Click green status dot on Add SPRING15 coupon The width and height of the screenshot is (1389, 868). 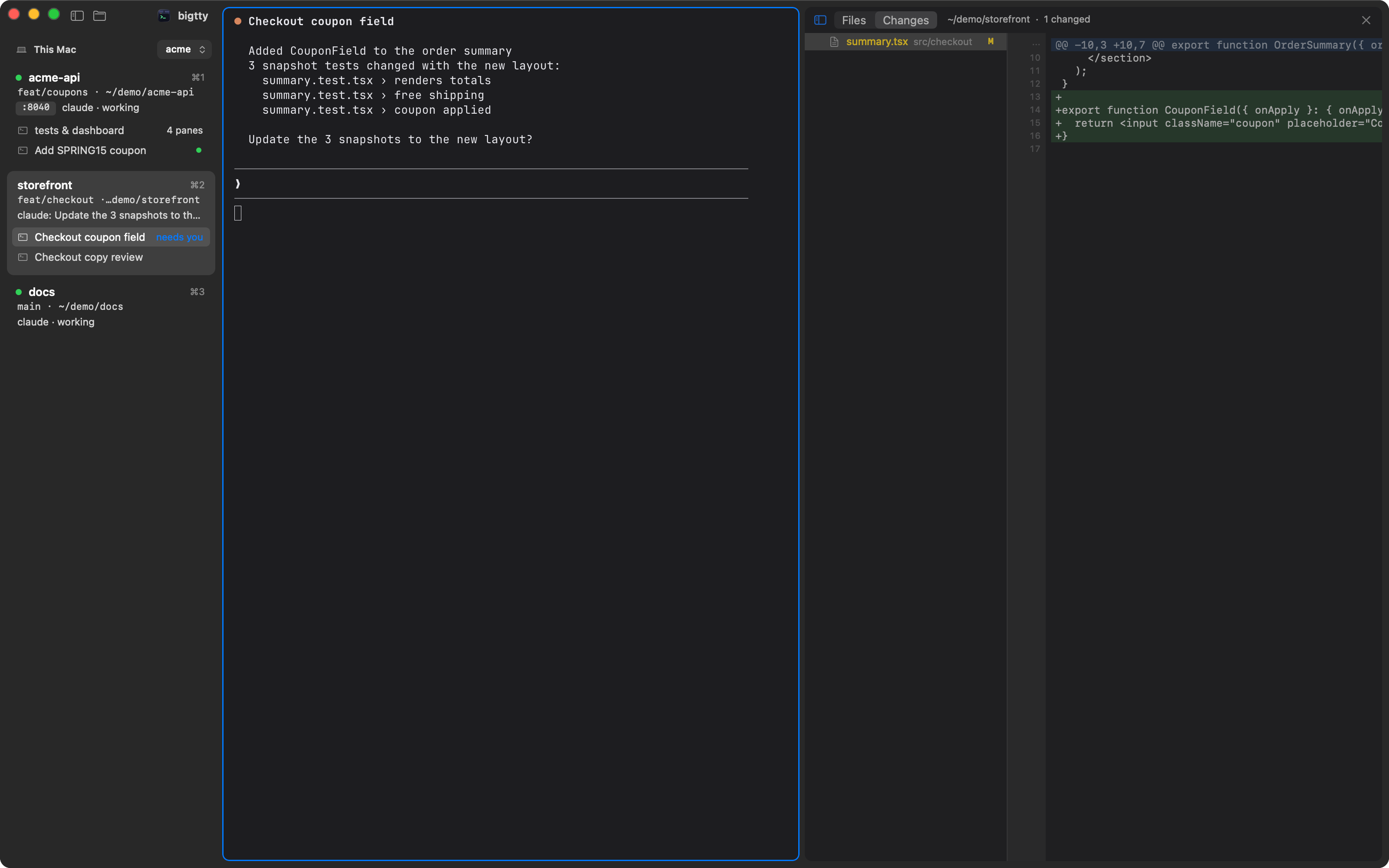(199, 151)
